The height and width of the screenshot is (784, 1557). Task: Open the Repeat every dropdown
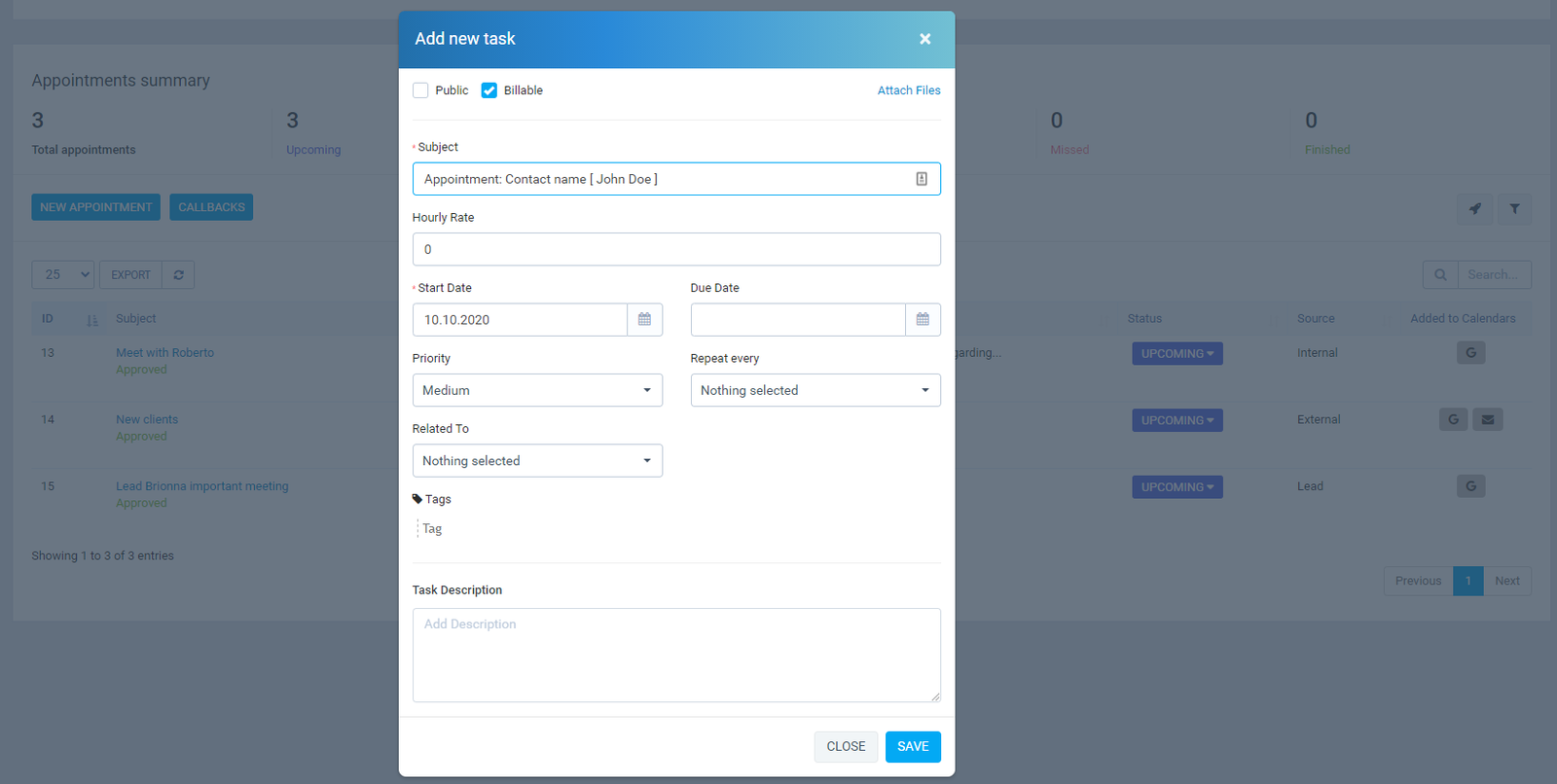click(x=815, y=390)
